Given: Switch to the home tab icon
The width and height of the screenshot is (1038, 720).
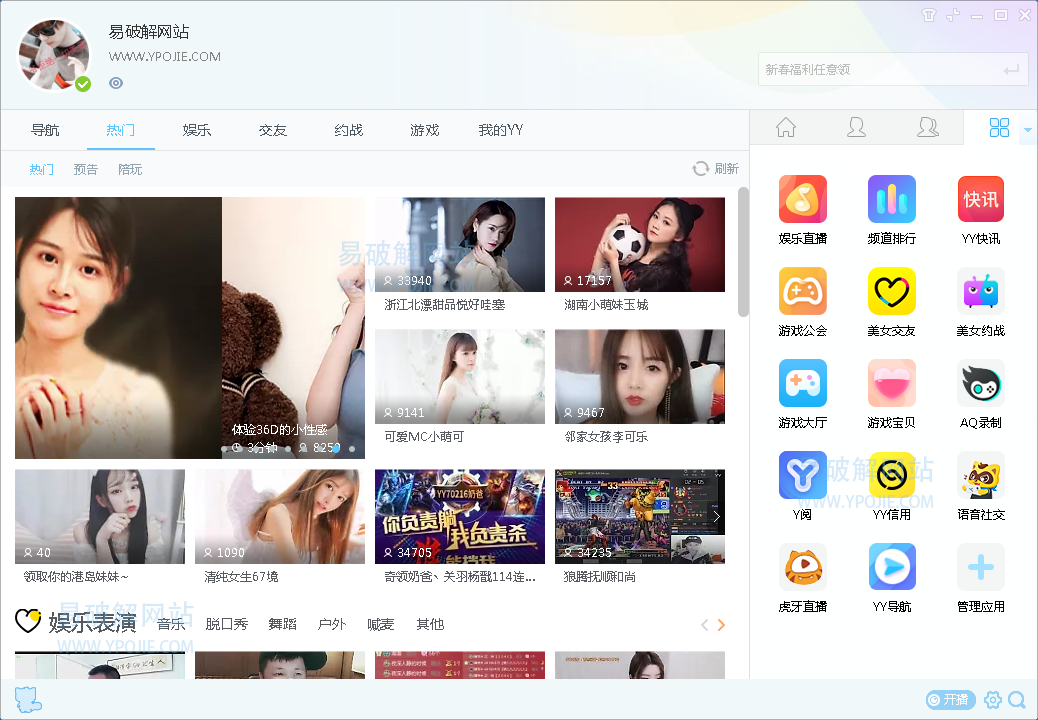Looking at the screenshot, I should coord(786,127).
